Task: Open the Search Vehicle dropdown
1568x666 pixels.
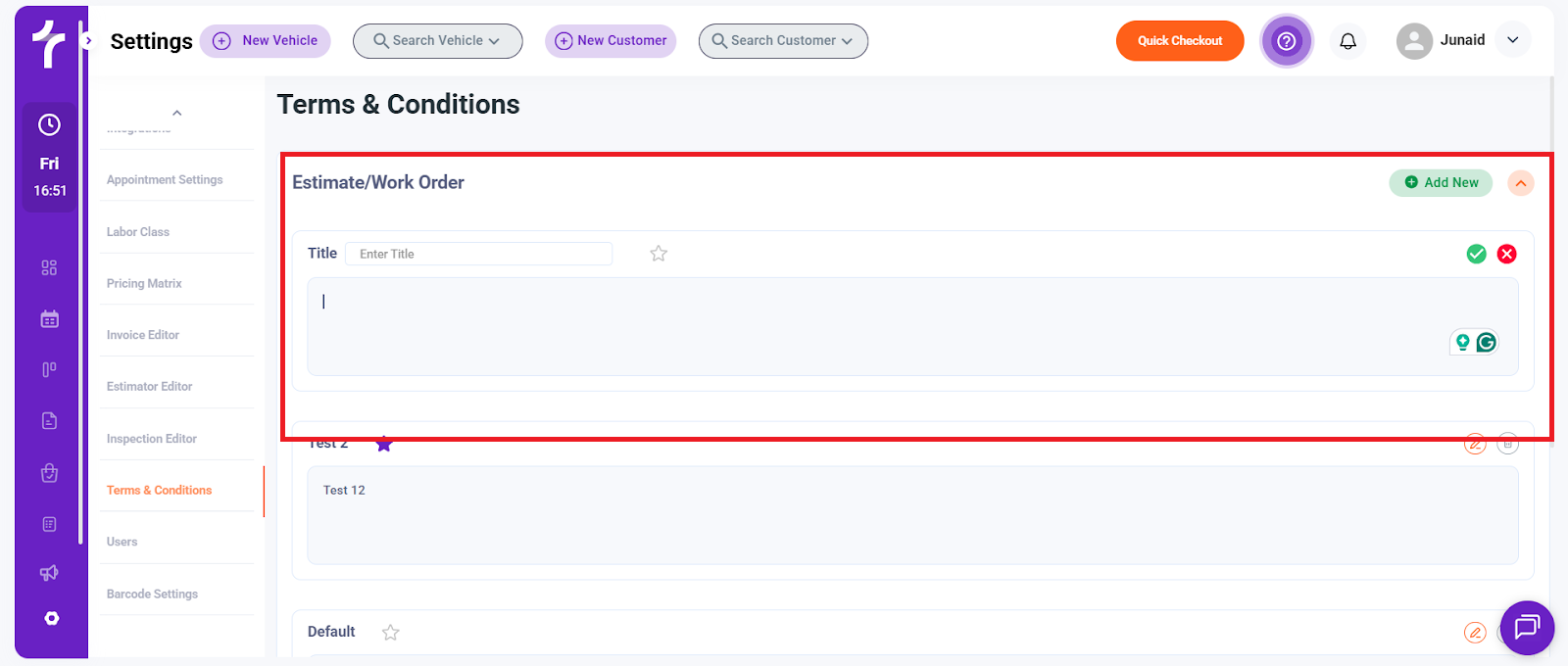Action: coord(437,41)
